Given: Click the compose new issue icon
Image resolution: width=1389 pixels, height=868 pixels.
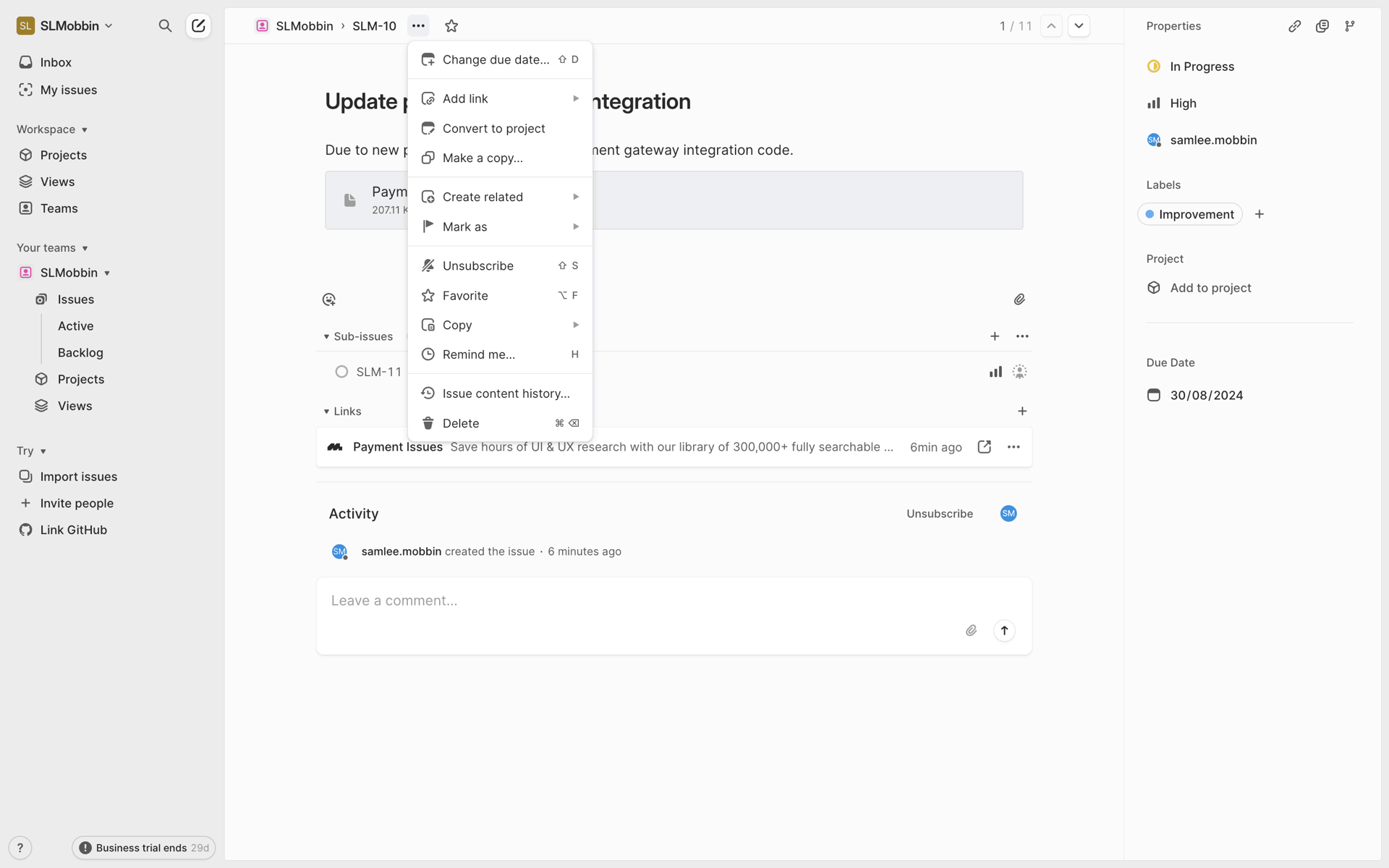Looking at the screenshot, I should point(198,26).
